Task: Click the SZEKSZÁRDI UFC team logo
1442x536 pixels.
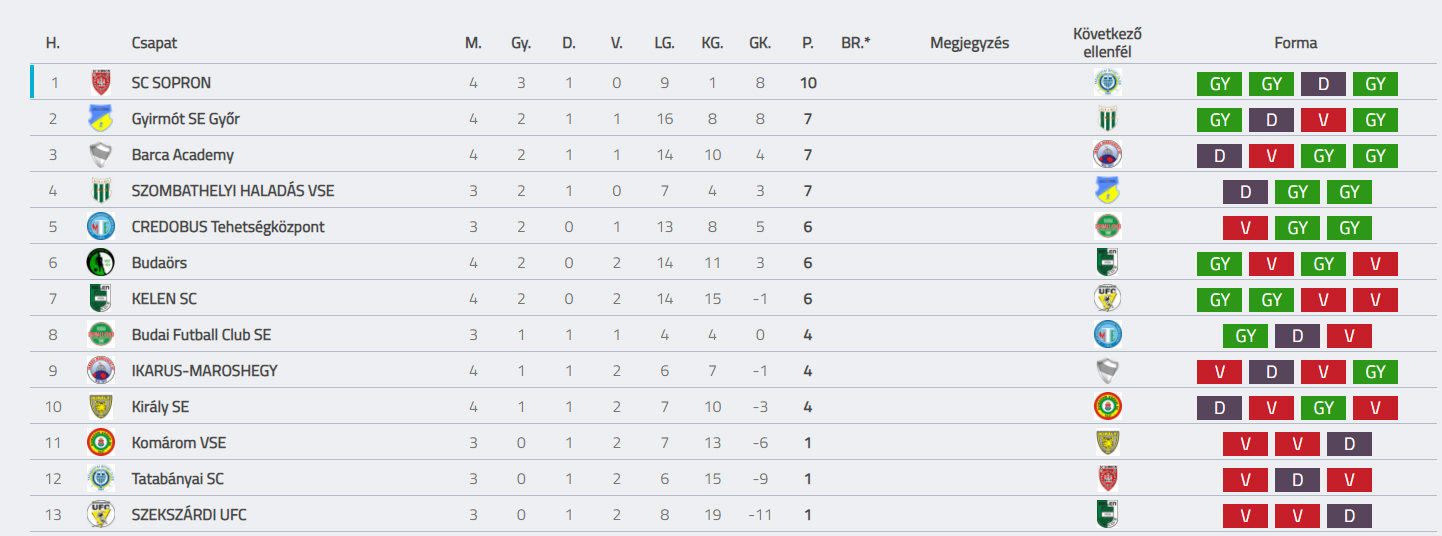Action: [99, 515]
